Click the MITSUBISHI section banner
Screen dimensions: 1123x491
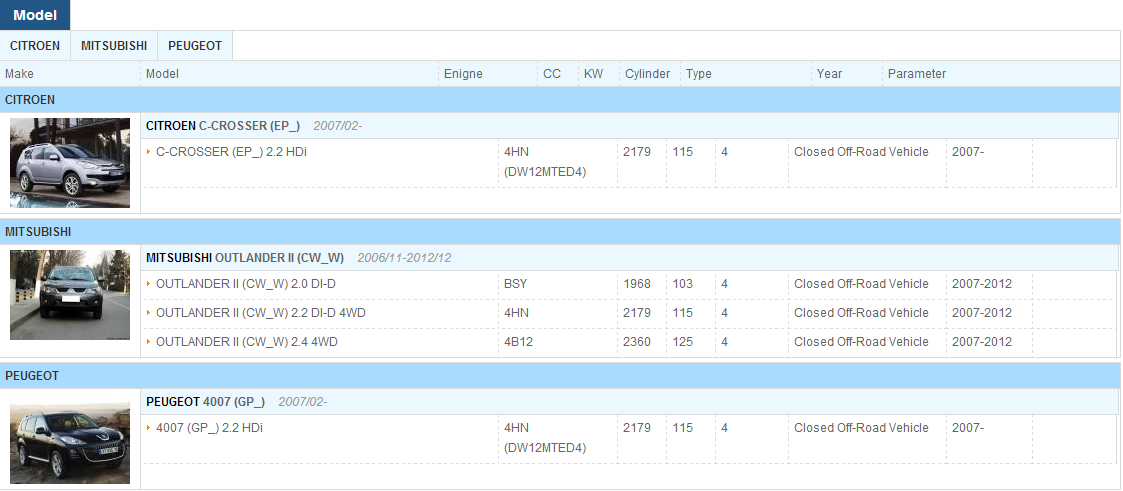pyautogui.click(x=560, y=232)
